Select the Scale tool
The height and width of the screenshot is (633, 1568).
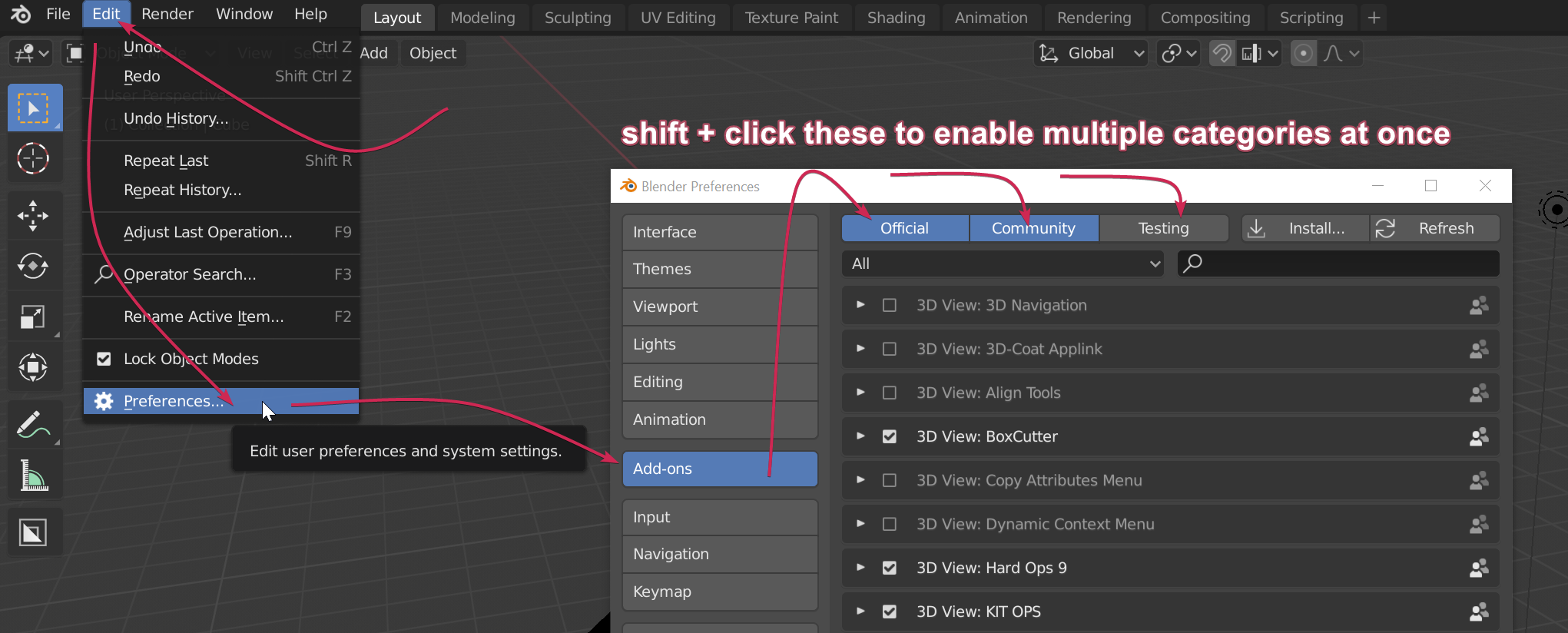[x=34, y=316]
